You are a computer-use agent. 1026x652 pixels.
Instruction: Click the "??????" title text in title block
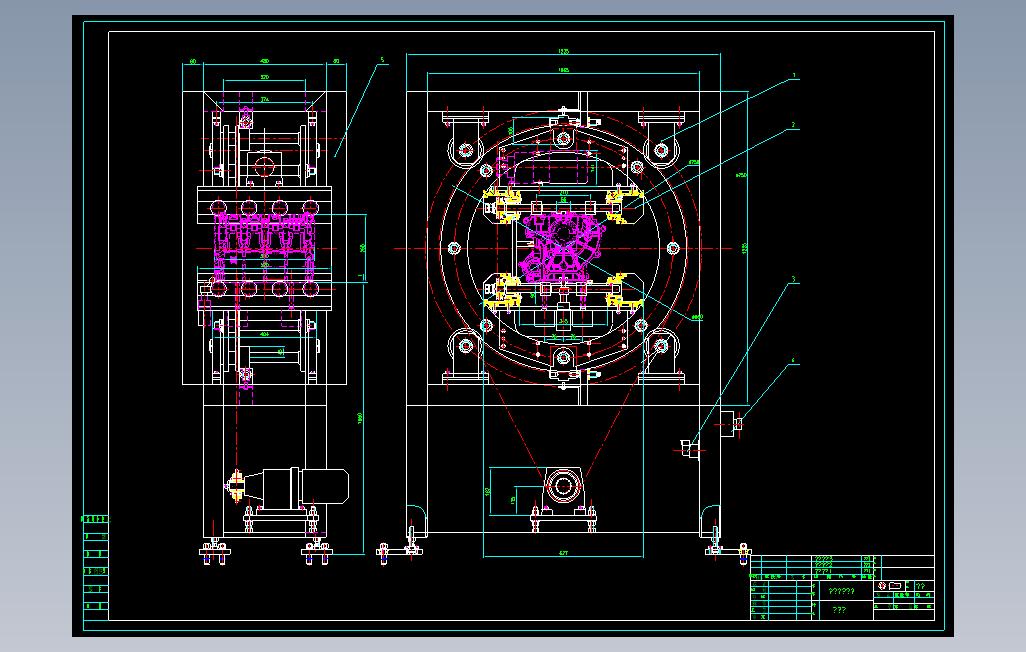841,591
